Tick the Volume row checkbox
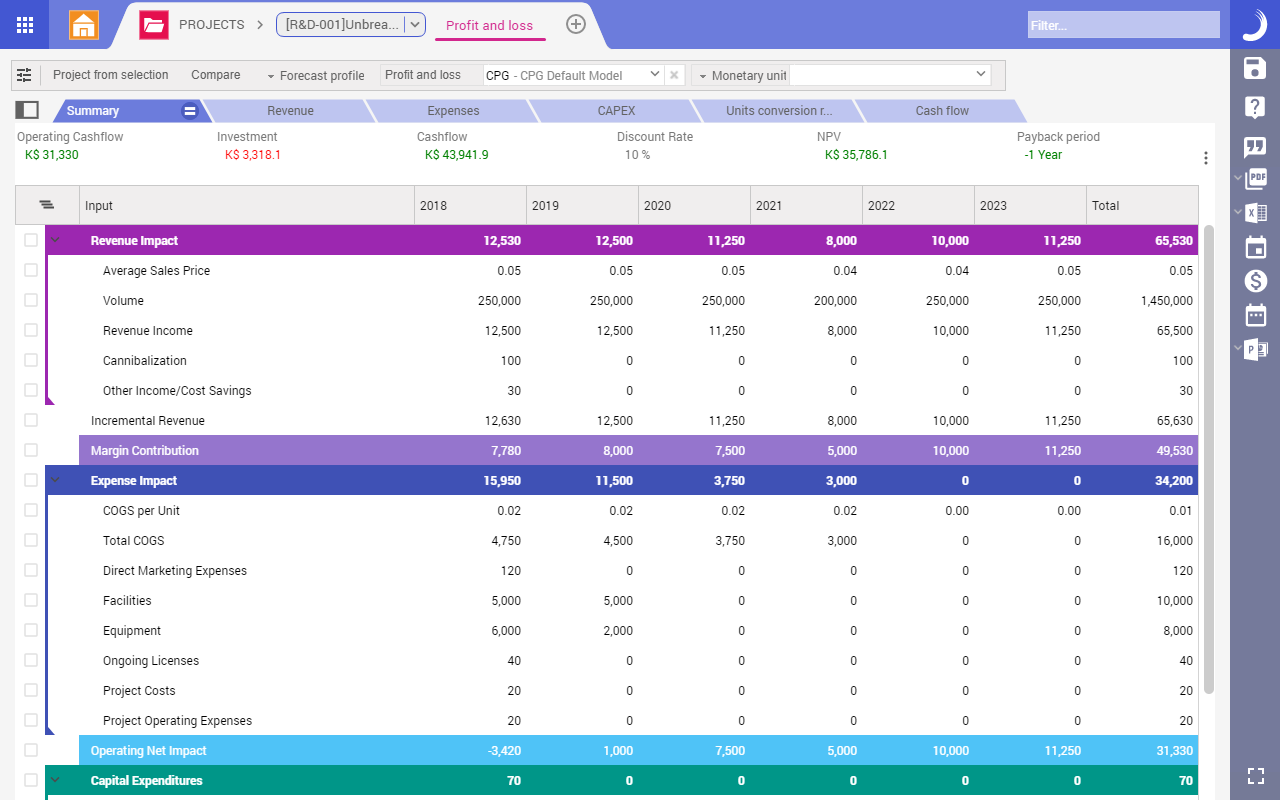This screenshot has width=1280, height=800. point(31,300)
